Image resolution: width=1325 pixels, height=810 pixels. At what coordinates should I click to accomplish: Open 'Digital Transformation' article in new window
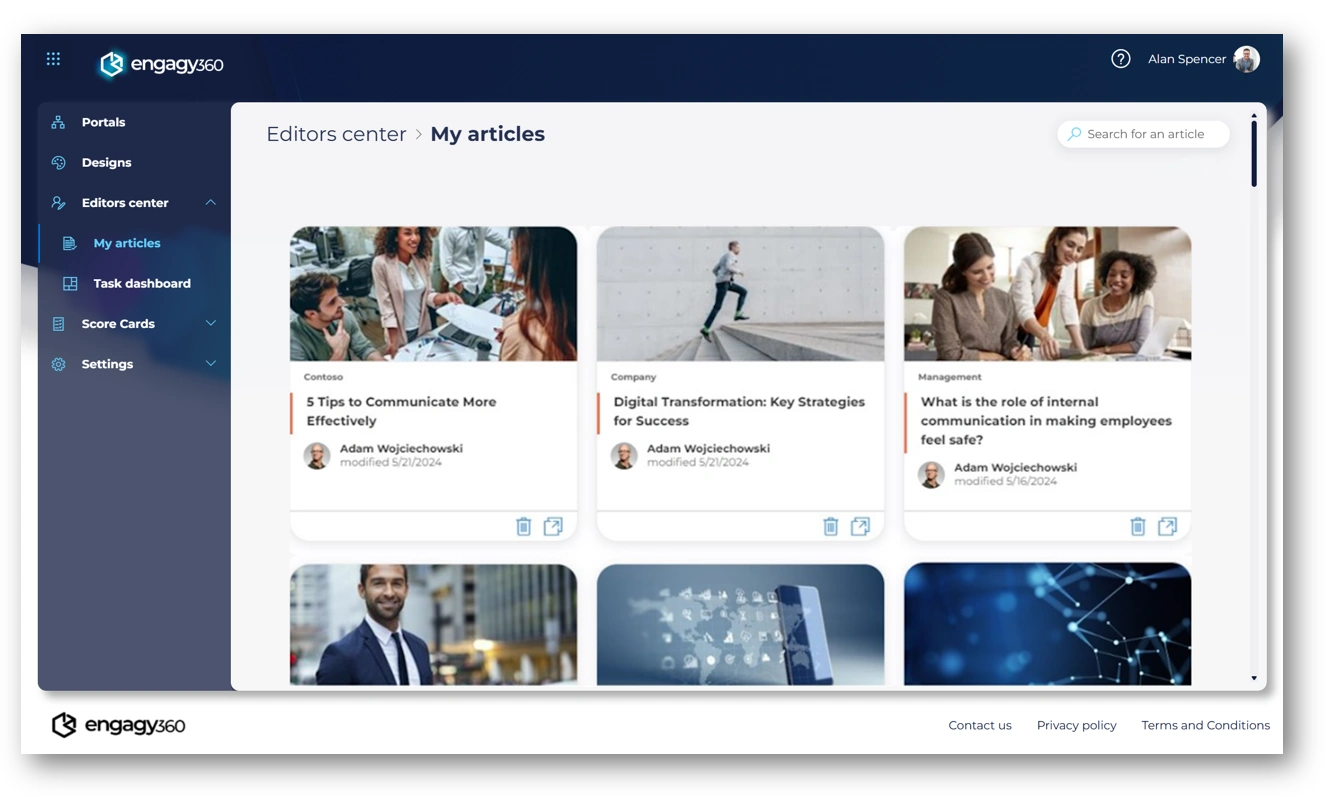tap(860, 526)
